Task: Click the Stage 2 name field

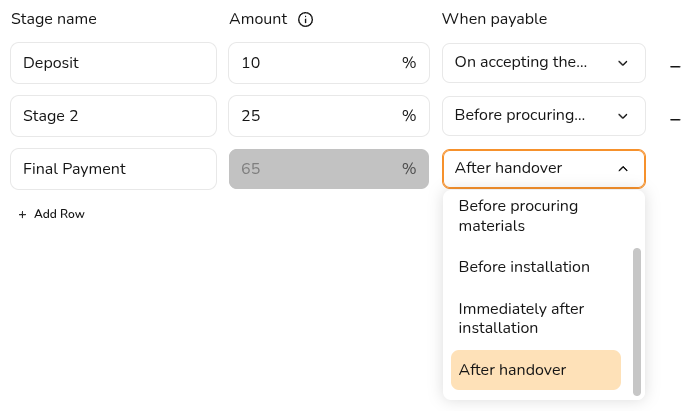Action: coord(113,116)
